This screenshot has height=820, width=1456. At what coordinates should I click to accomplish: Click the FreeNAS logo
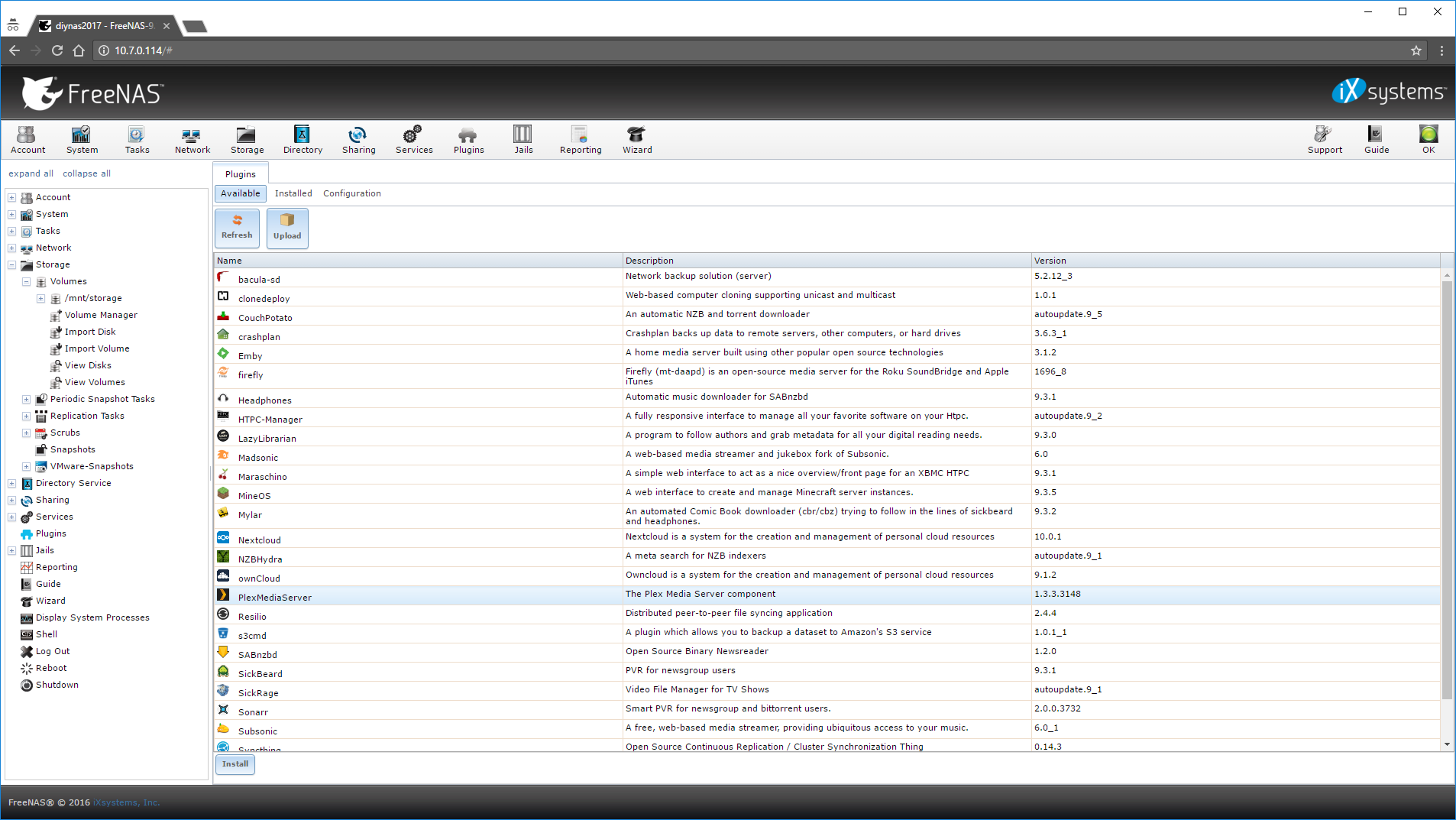click(x=92, y=93)
